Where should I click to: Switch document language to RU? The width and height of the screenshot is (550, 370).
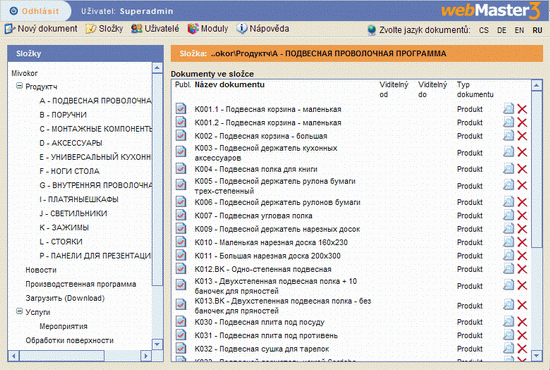coord(537,30)
